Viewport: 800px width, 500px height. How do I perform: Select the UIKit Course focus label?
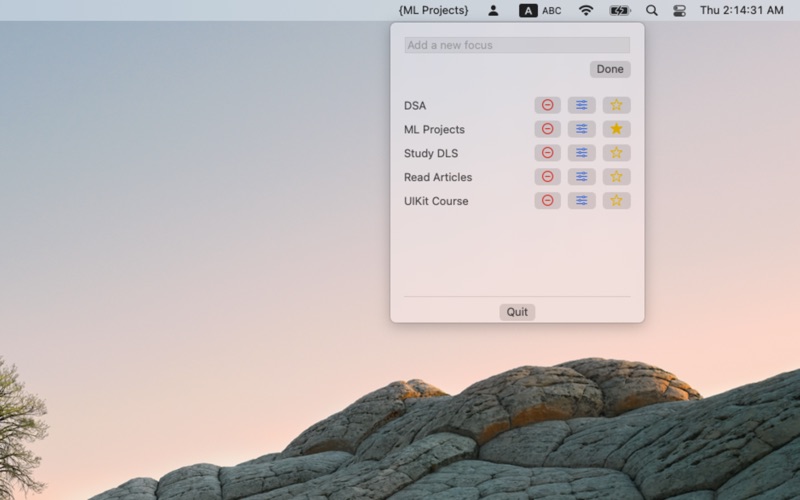[436, 202]
